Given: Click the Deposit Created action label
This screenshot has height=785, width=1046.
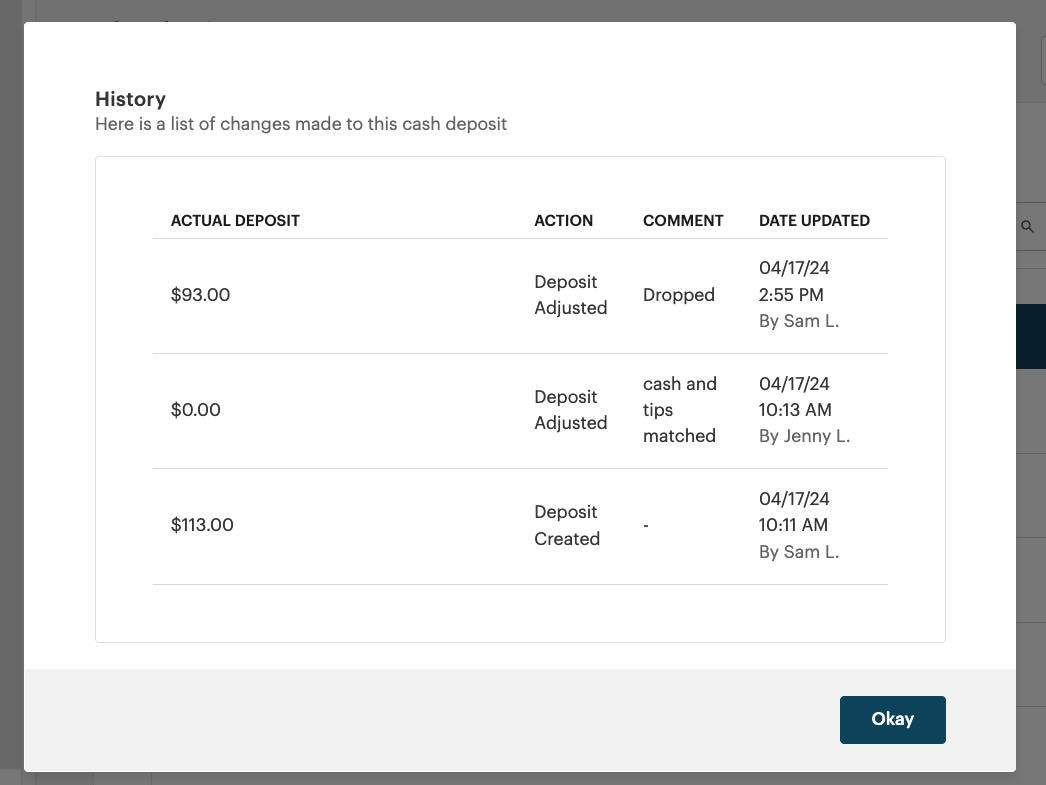Looking at the screenshot, I should (567, 525).
